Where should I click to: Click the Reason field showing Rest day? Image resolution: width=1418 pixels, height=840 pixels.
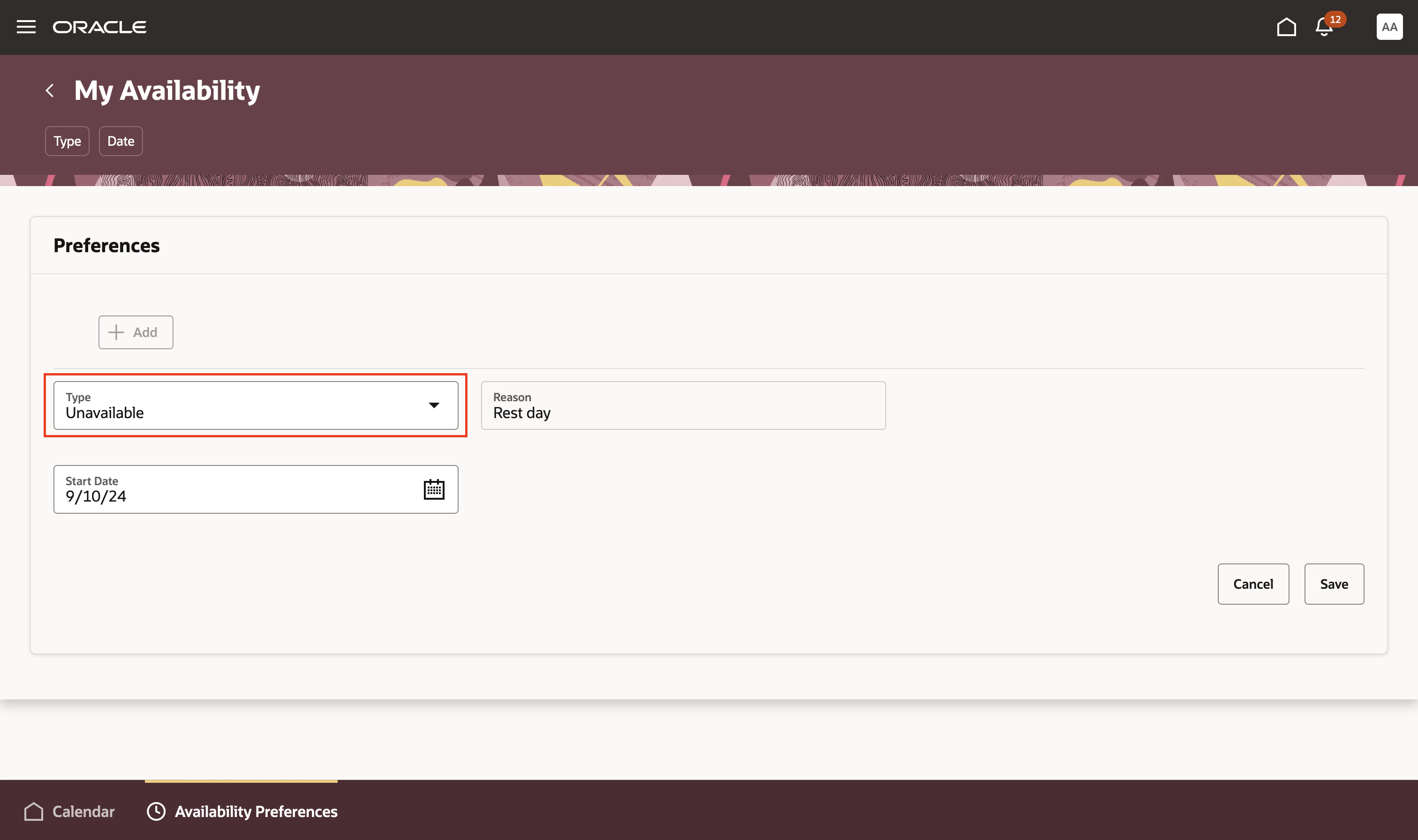pos(683,405)
